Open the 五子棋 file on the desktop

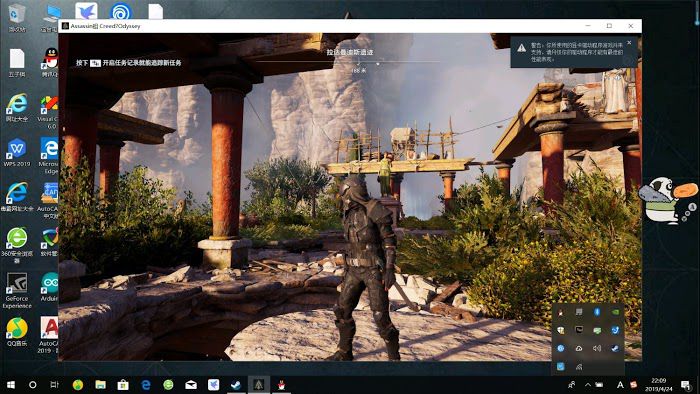click(x=17, y=62)
